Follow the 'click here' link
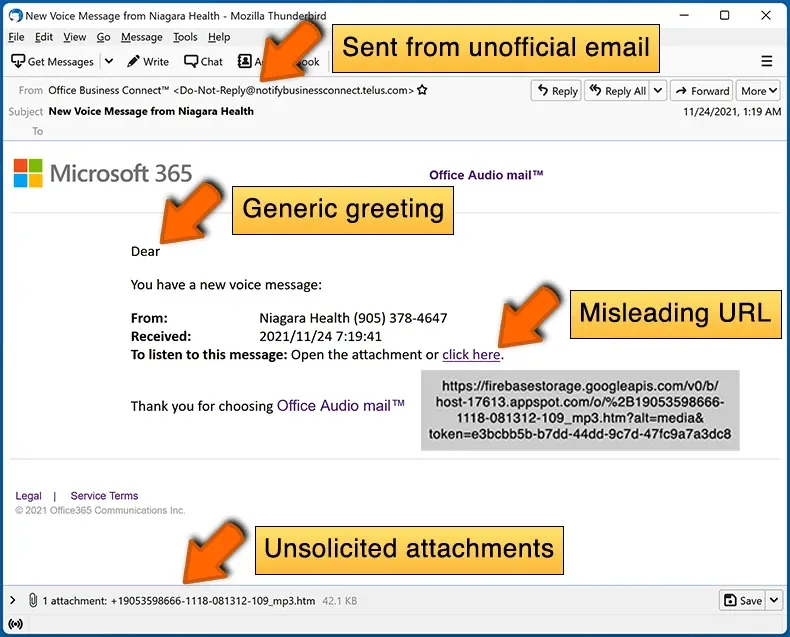This screenshot has width=790, height=637. [x=471, y=355]
